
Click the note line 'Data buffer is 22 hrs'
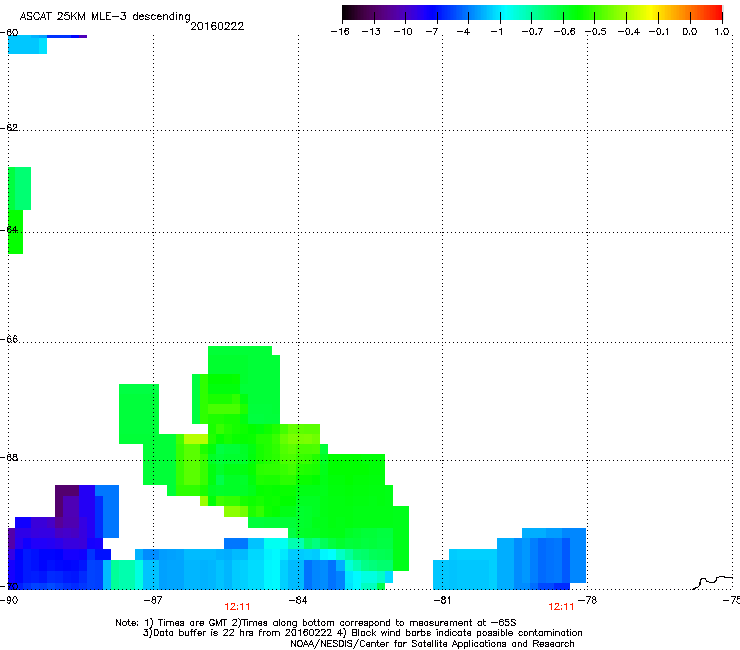362,633
